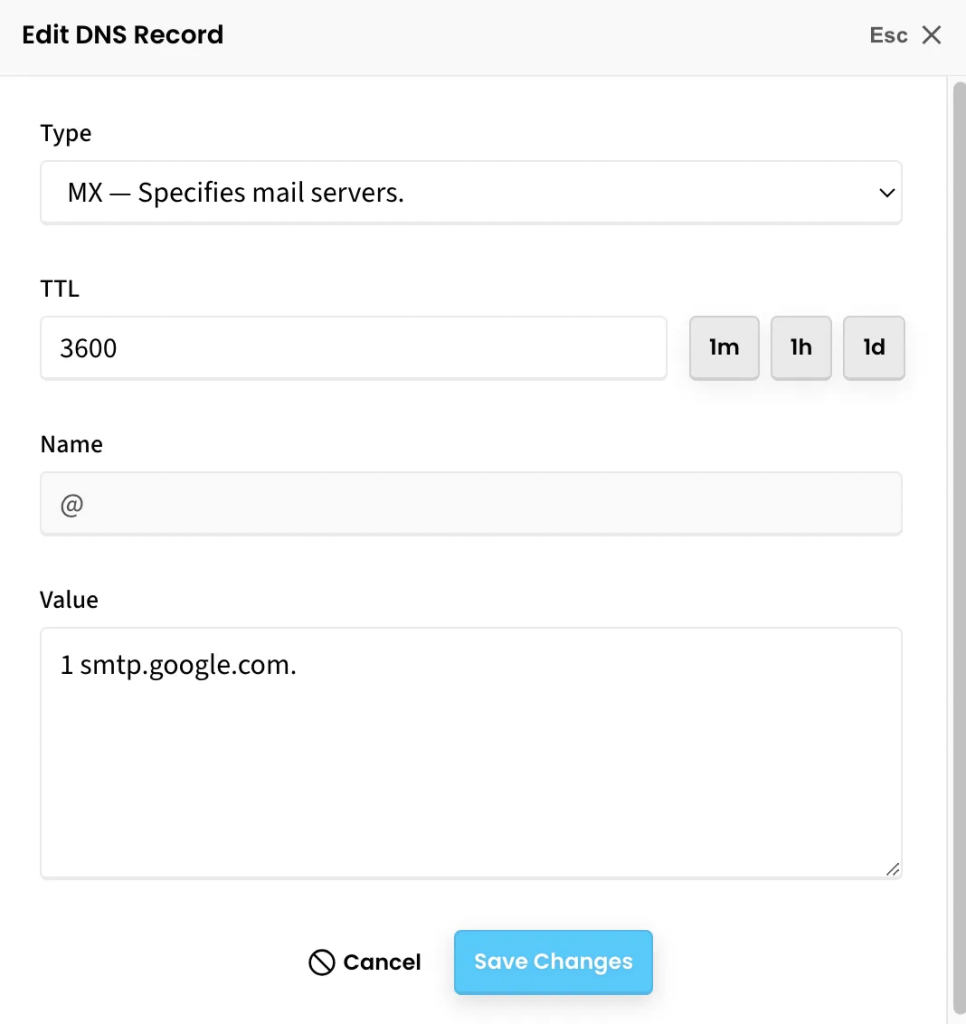
Task: Set TTL using the 1m preset
Action: [724, 348]
